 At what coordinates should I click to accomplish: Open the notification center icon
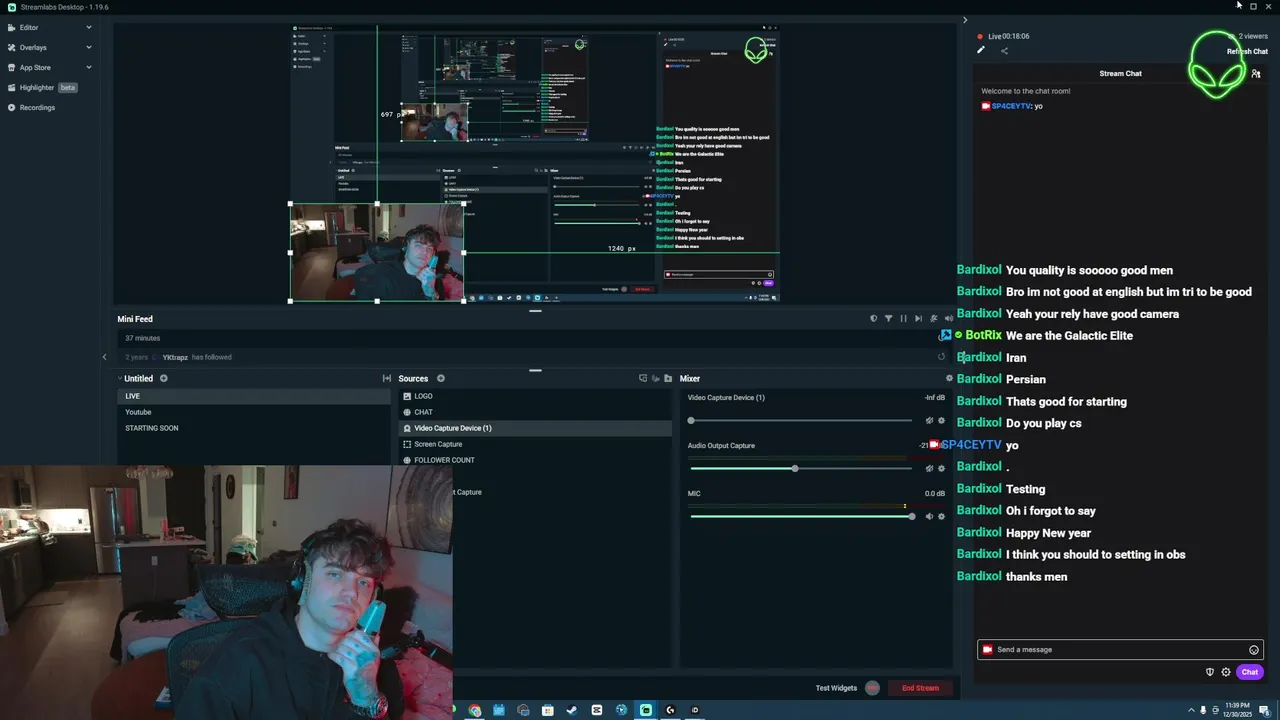point(1264,710)
